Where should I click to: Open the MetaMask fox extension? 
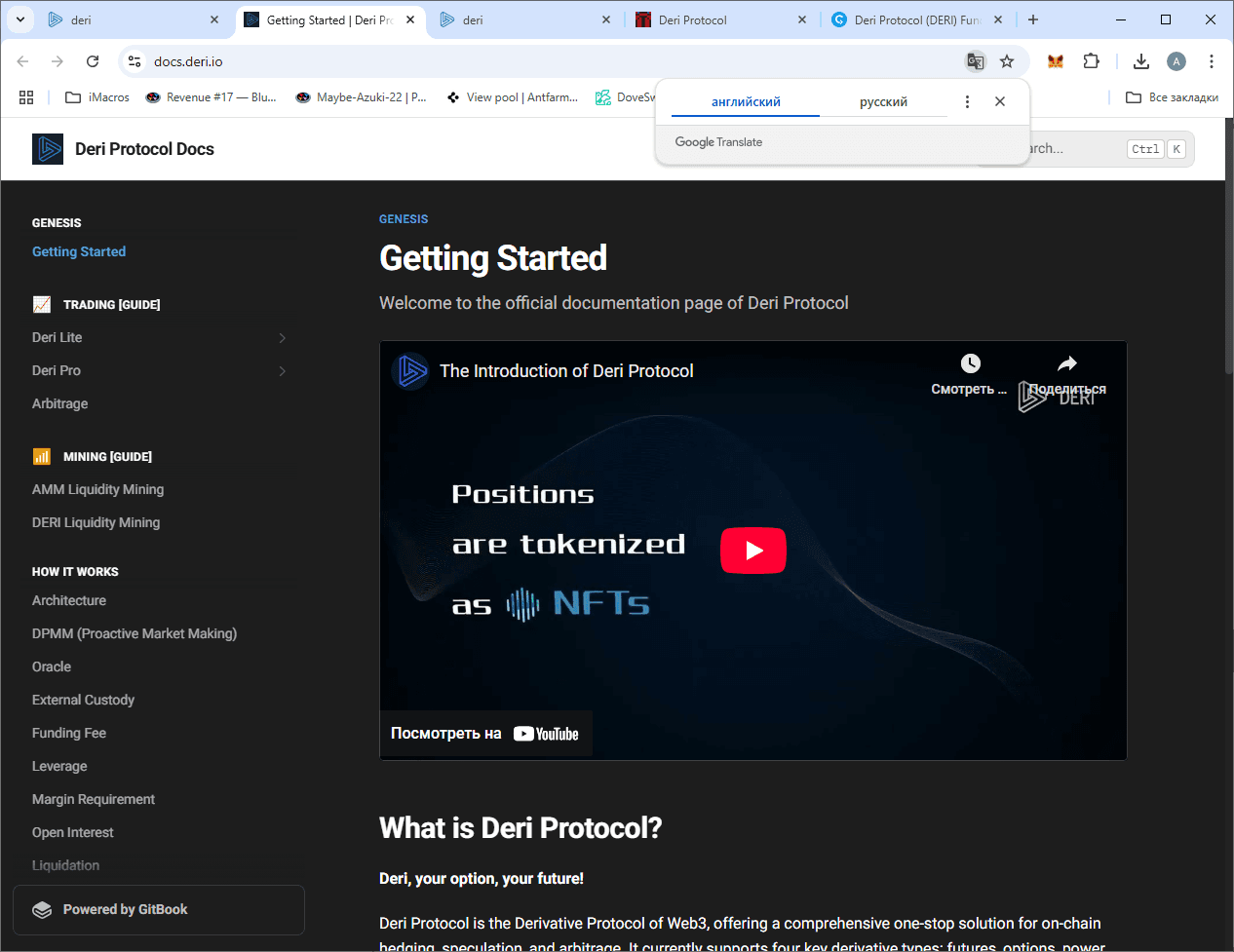1056,61
